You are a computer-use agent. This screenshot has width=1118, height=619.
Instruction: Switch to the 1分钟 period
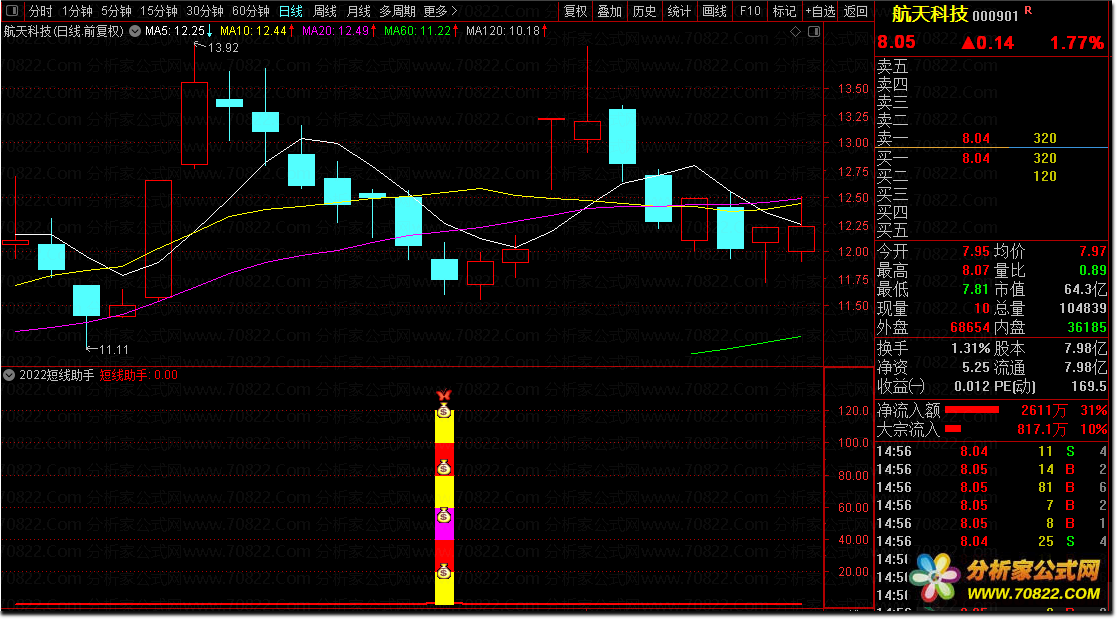click(x=77, y=11)
